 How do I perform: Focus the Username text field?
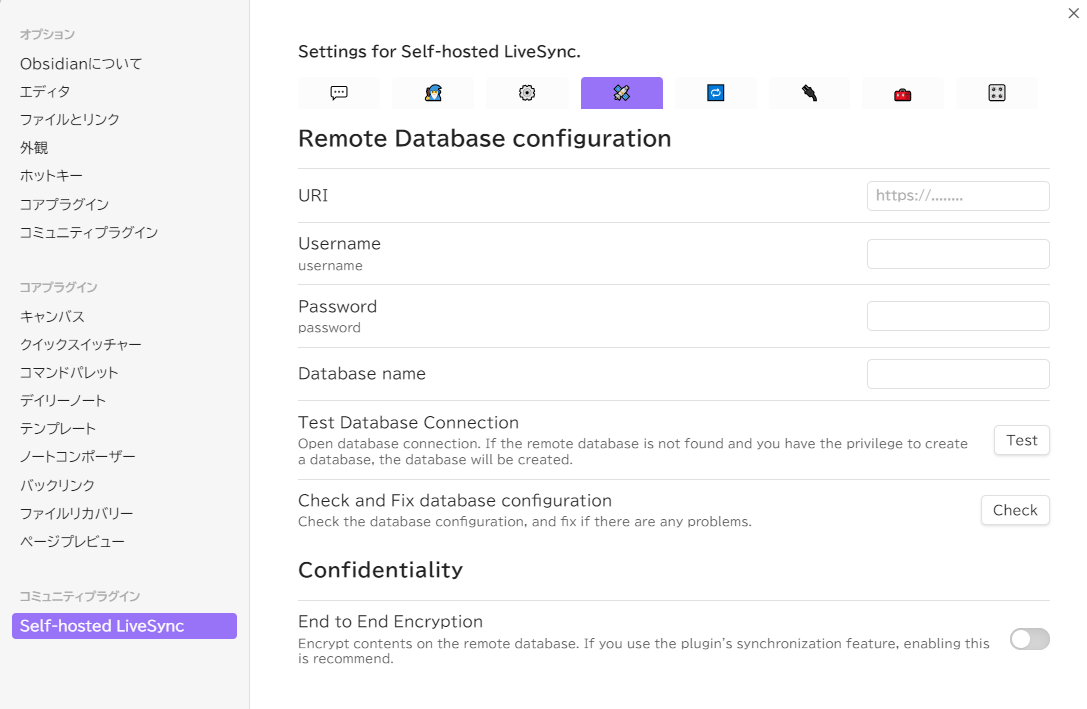point(957,254)
